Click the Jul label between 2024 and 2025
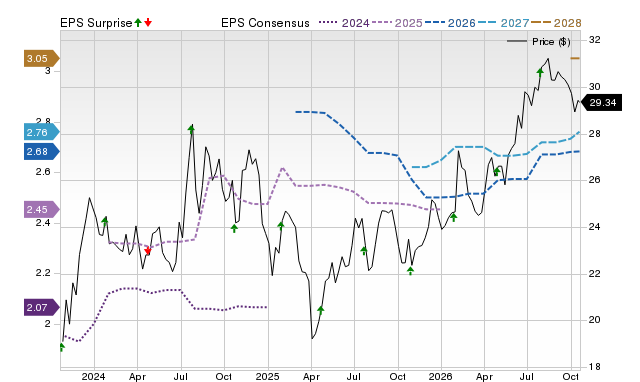The image size is (640, 382). [x=180, y=376]
